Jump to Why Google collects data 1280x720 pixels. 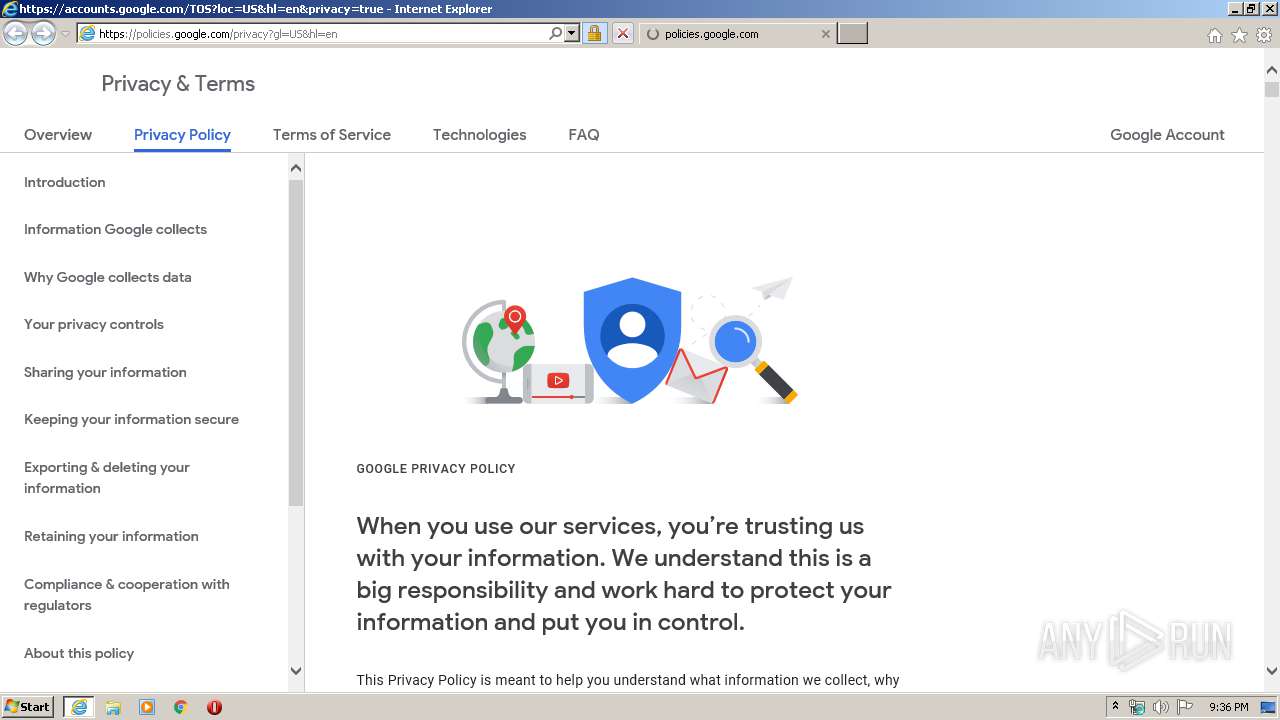click(x=108, y=277)
